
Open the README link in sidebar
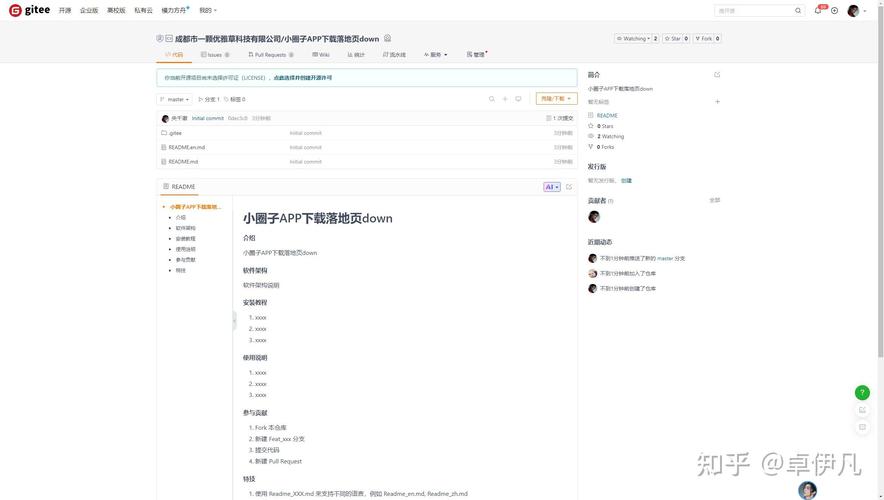pos(607,116)
